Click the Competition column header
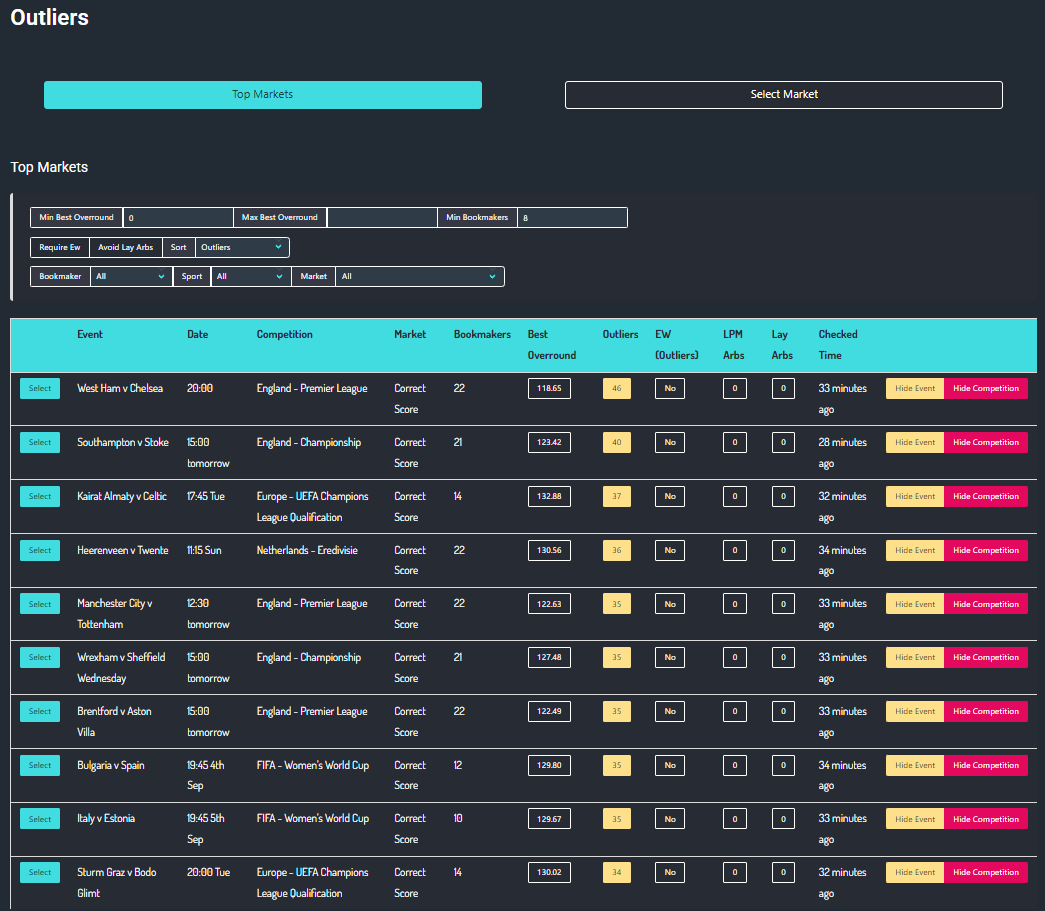This screenshot has width=1045, height=911. 285,335
